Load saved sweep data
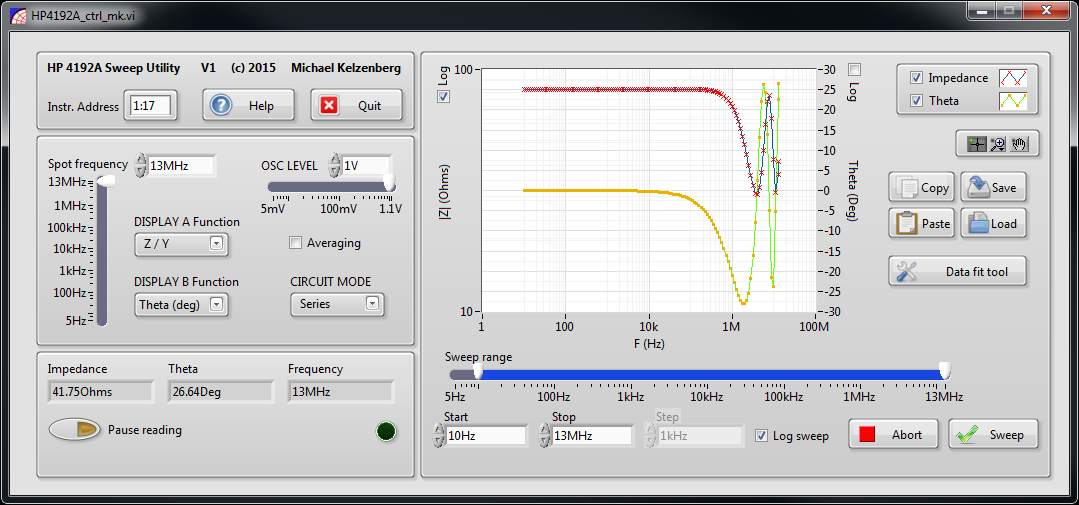The width and height of the screenshot is (1079, 505). tap(994, 223)
